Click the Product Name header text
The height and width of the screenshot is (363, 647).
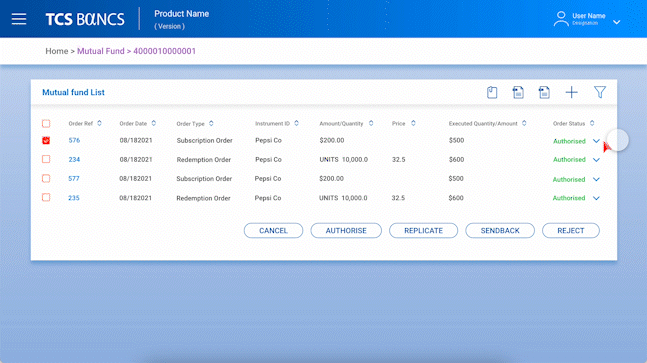[x=182, y=14]
